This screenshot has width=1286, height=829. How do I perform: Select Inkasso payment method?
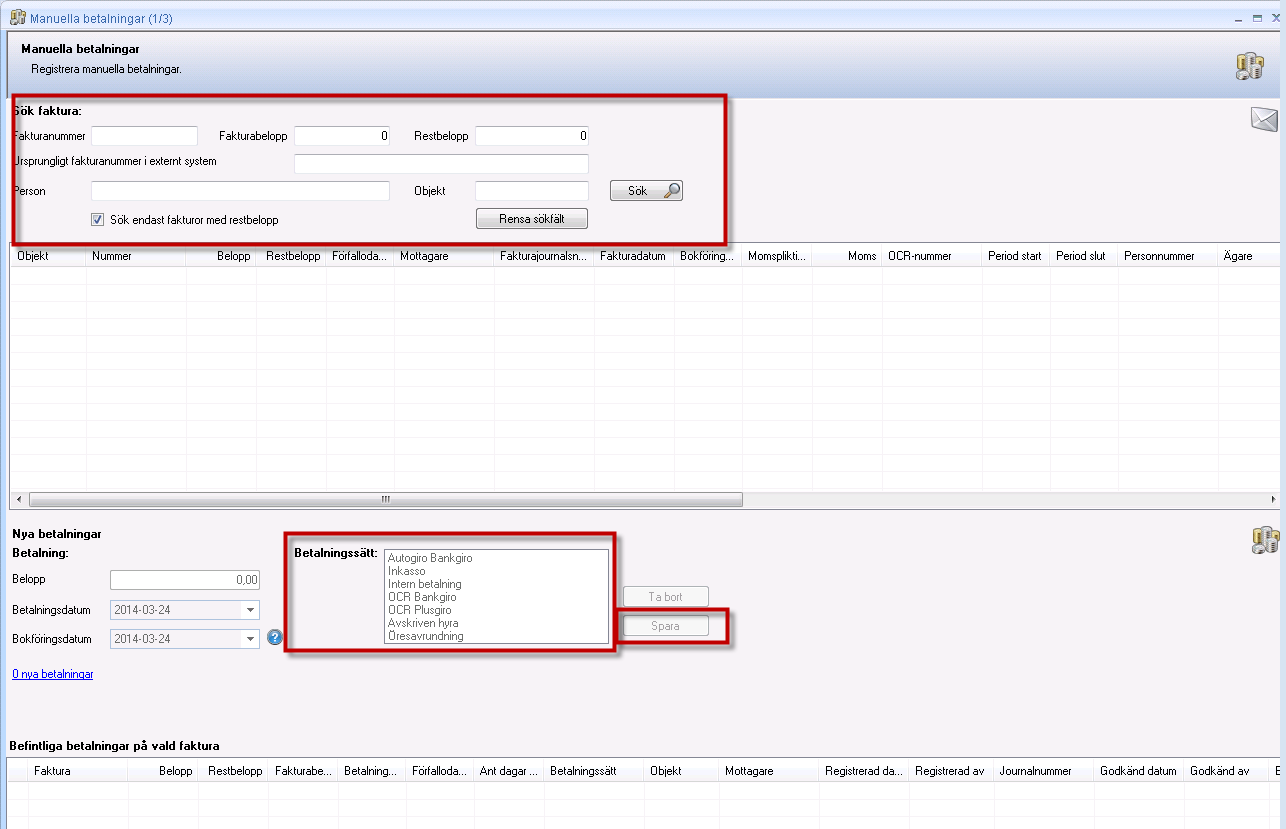pos(407,571)
